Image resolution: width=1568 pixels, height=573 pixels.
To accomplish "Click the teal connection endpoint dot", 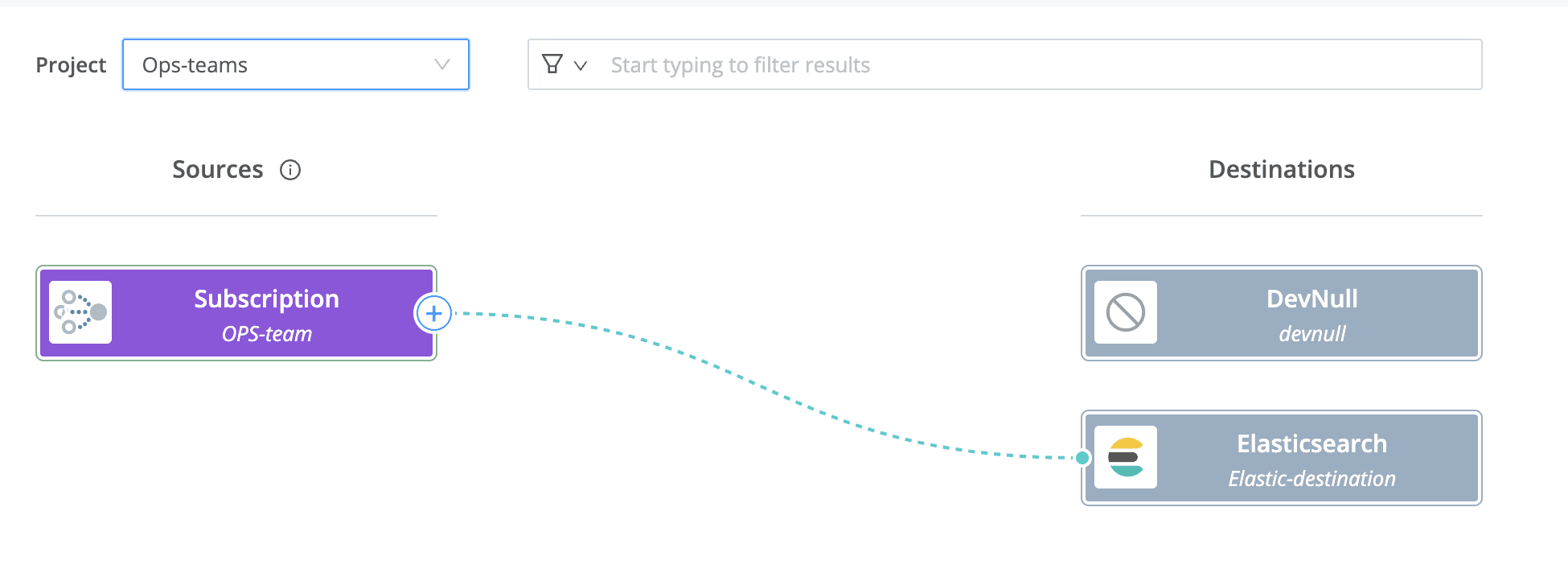I will click(1082, 459).
